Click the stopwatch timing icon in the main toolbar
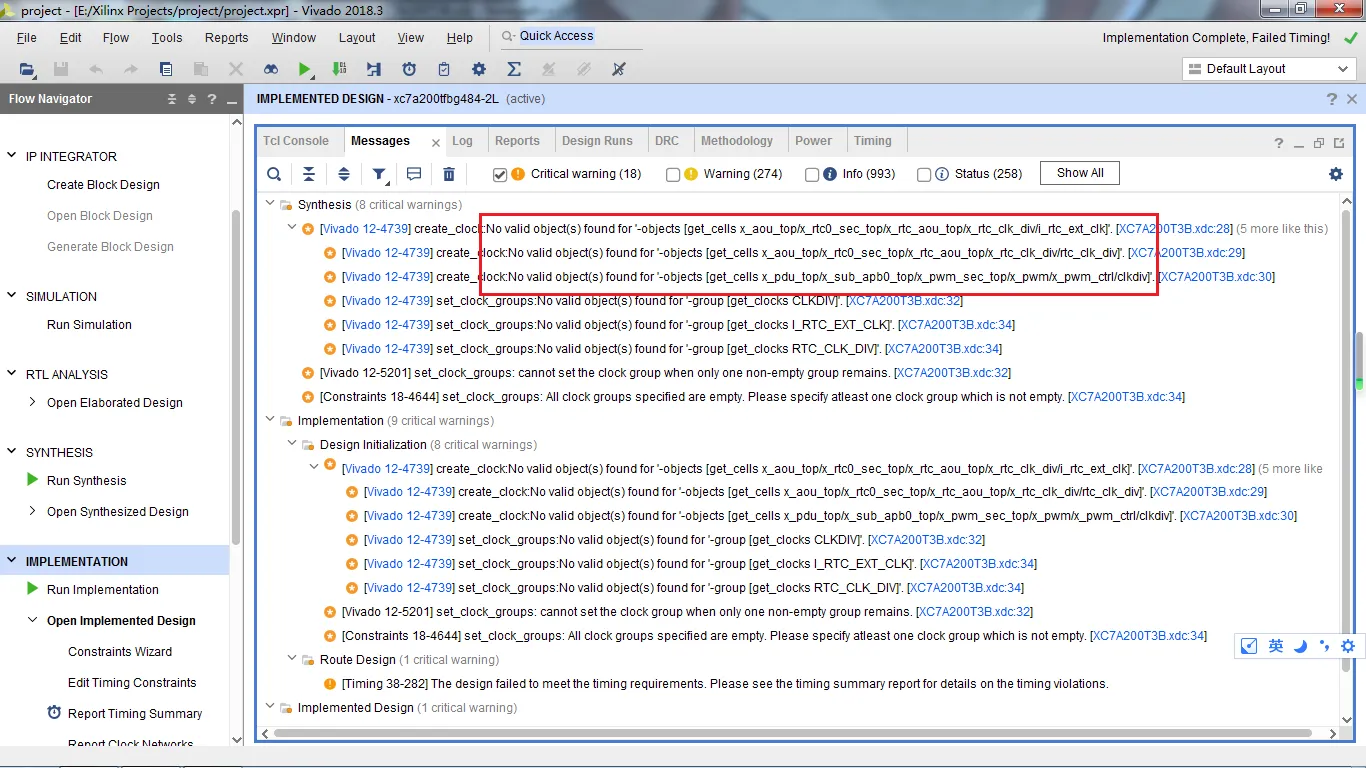Image resolution: width=1366 pixels, height=768 pixels. click(409, 69)
